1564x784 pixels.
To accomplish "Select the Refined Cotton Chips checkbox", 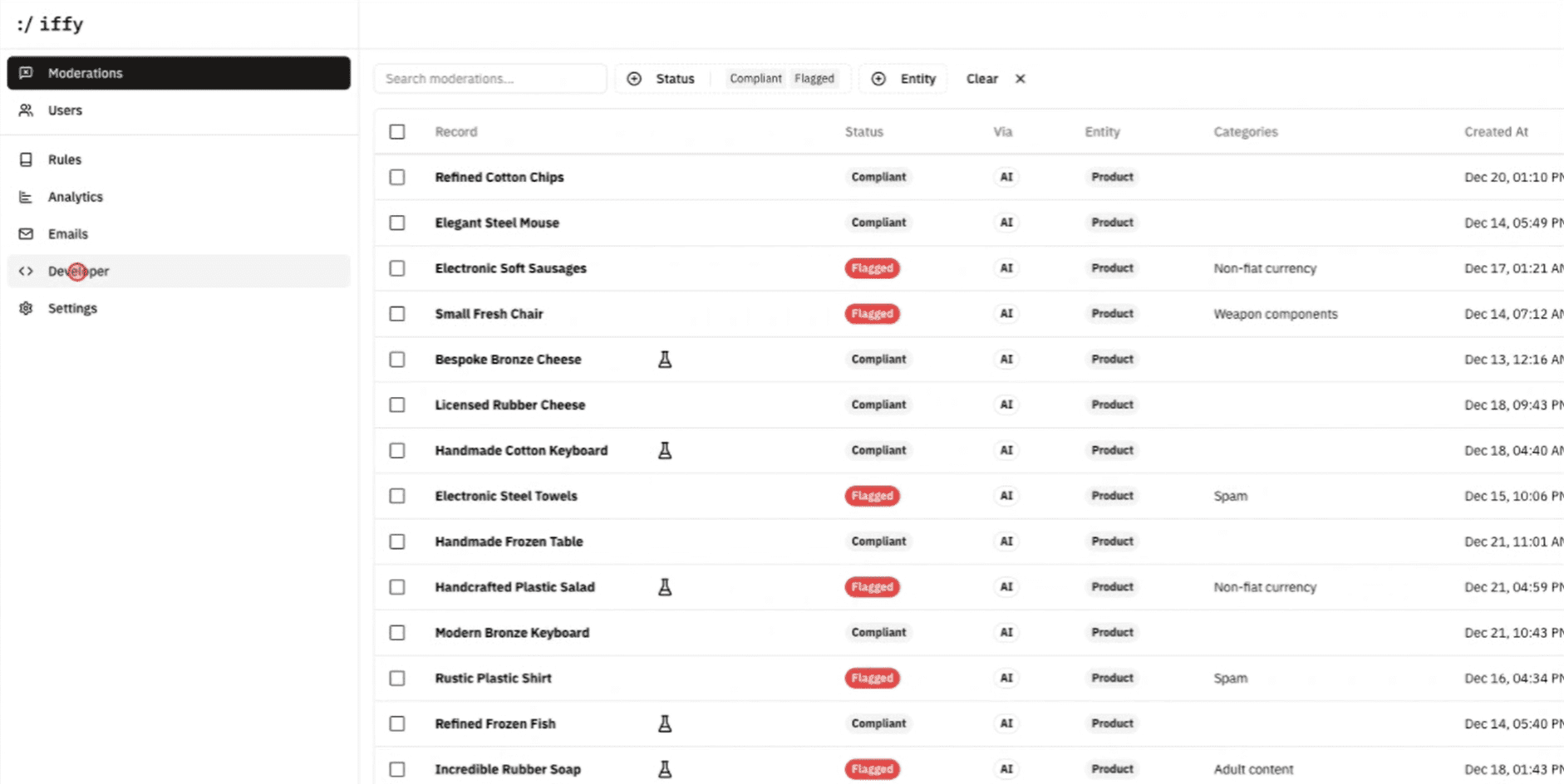I will coord(397,178).
